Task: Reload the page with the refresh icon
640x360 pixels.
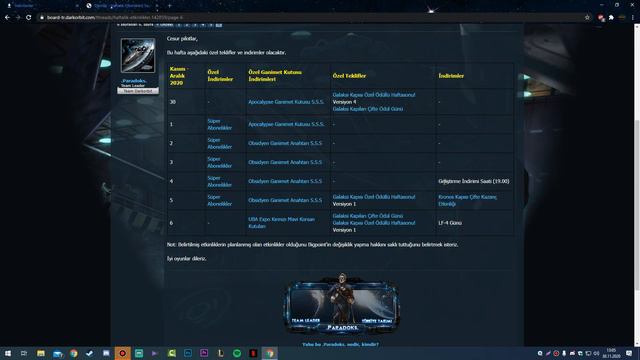Action: pyautogui.click(x=29, y=18)
